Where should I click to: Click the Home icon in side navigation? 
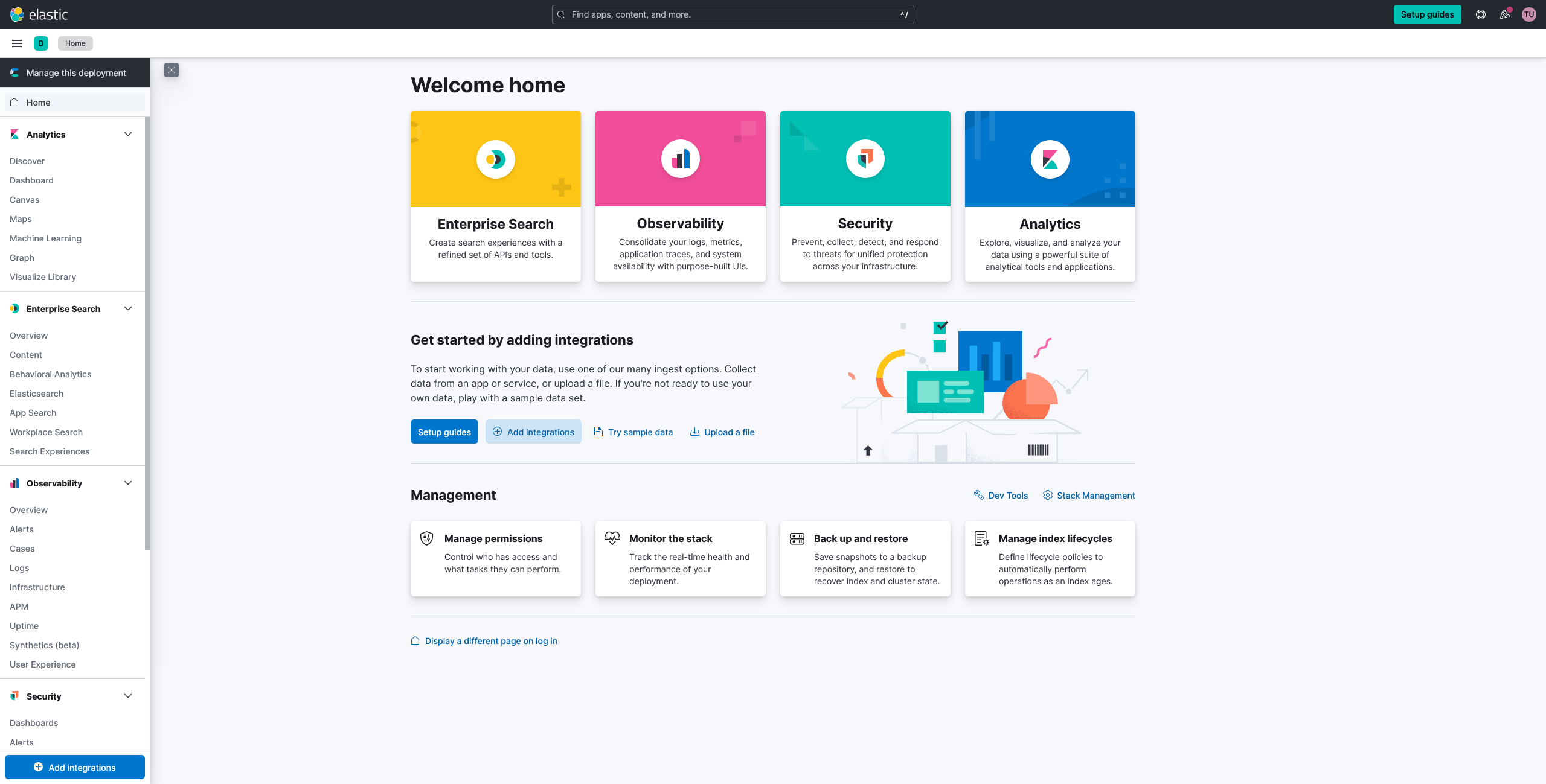pyautogui.click(x=14, y=102)
